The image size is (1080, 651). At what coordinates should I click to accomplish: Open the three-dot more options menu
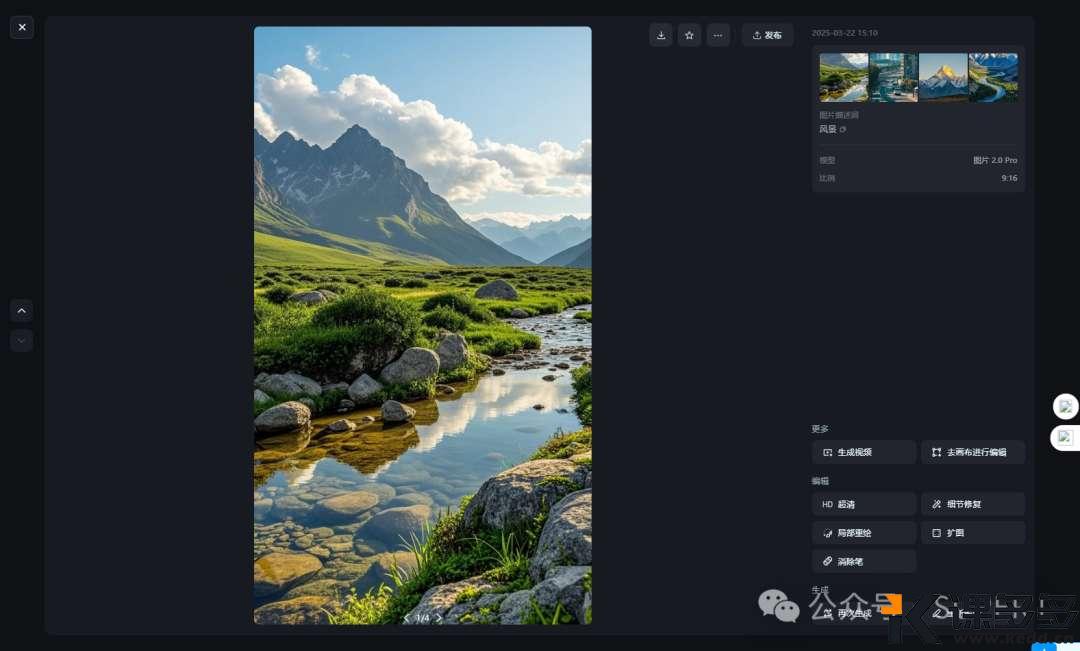coord(718,35)
